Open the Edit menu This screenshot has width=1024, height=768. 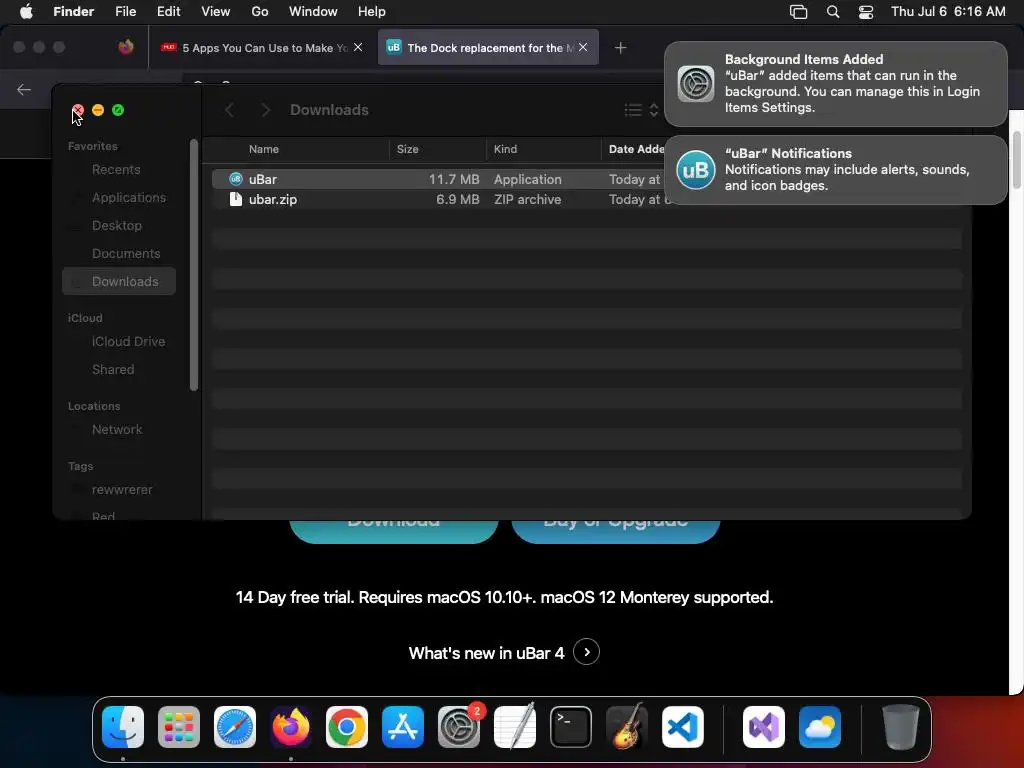(168, 11)
